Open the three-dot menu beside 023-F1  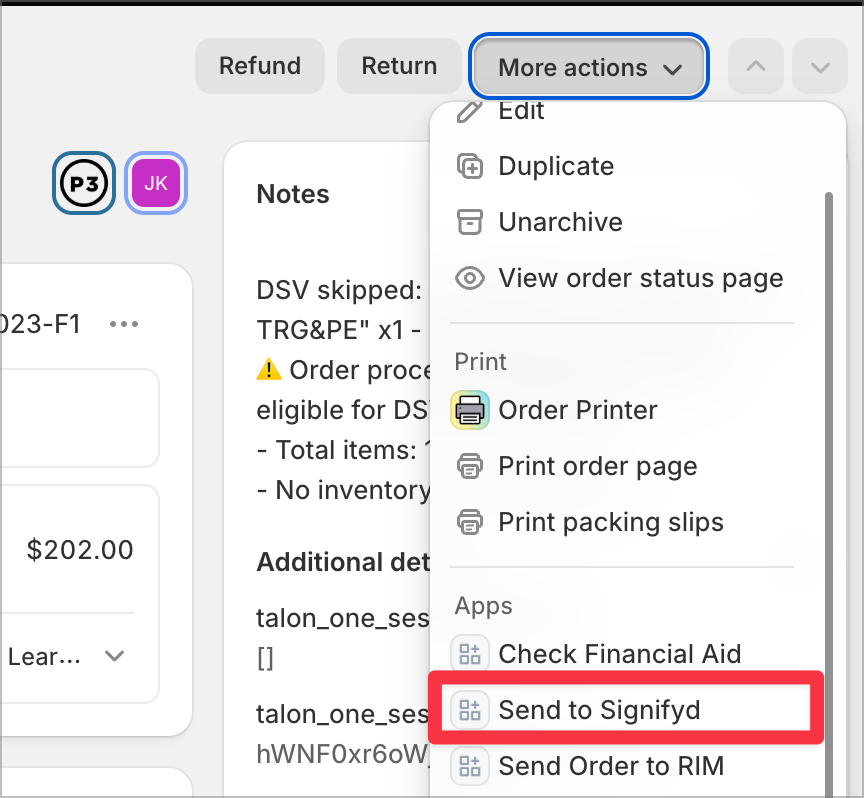coord(124,324)
